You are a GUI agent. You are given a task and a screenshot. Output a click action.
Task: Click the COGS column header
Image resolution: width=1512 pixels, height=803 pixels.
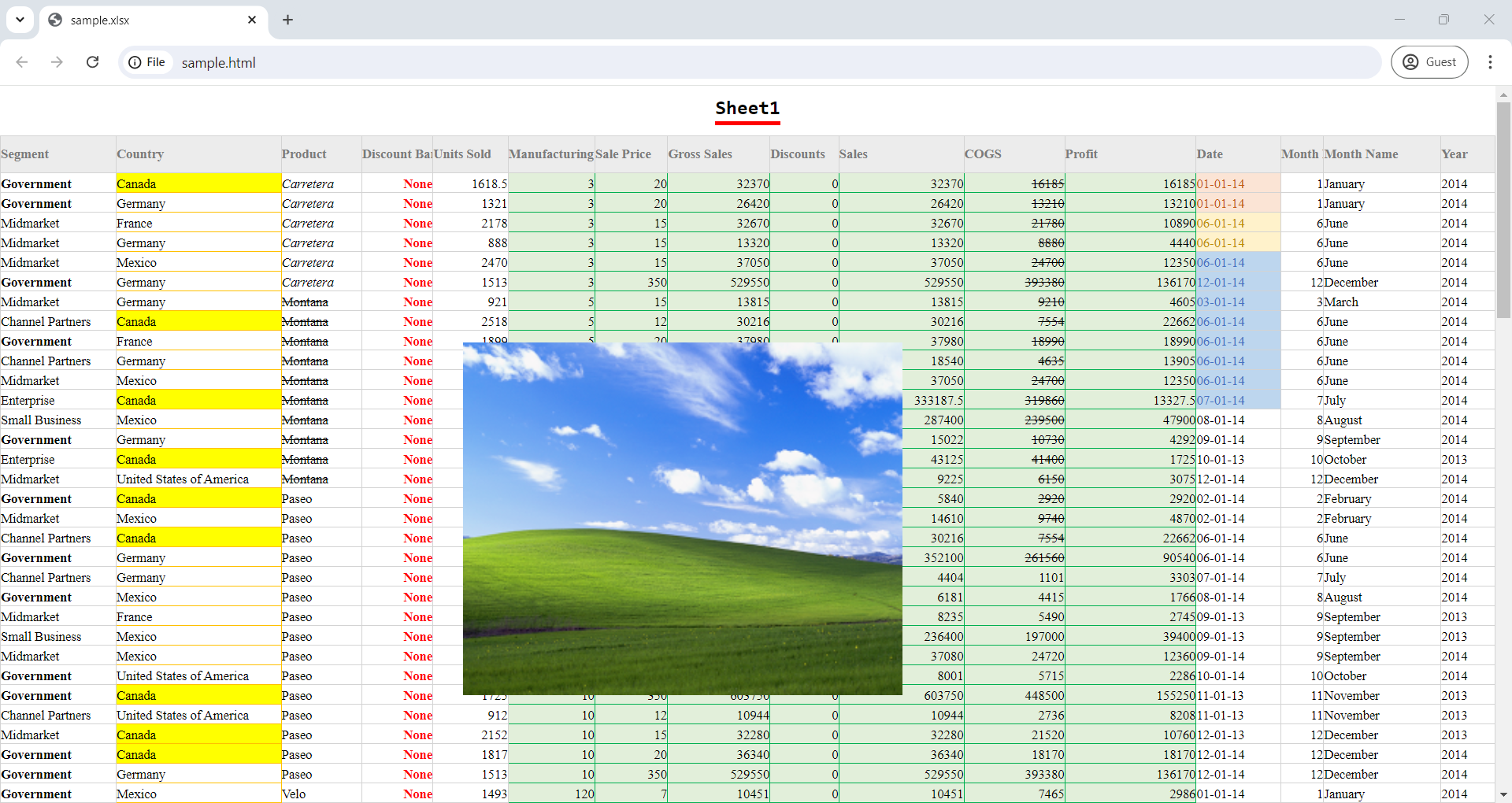tap(1014, 154)
